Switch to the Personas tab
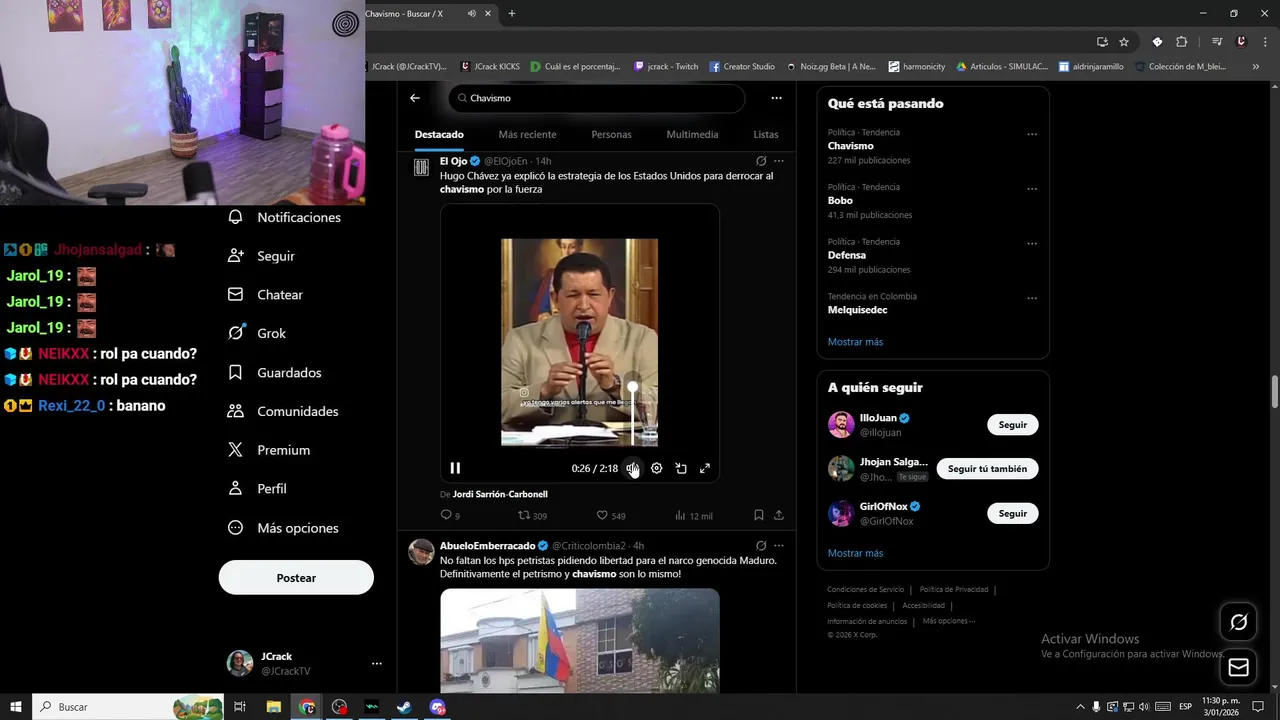1280x720 pixels. pos(611,134)
